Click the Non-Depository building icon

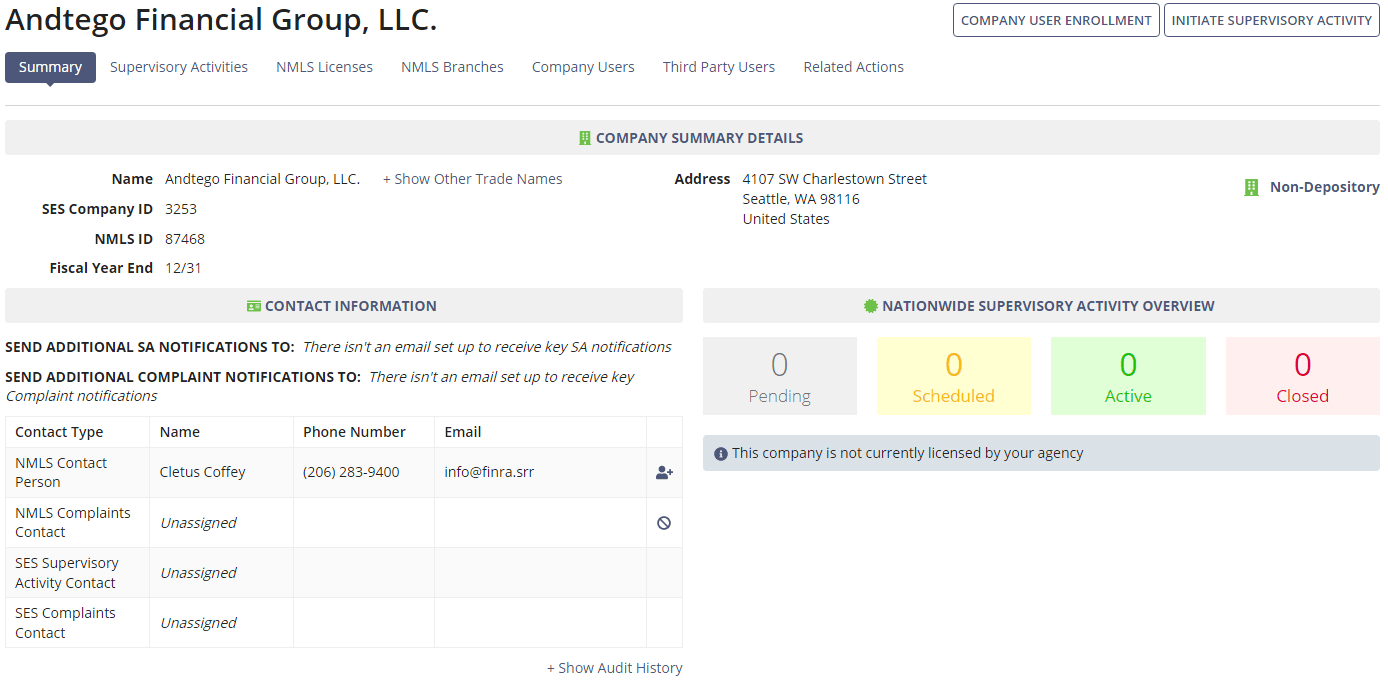click(x=1250, y=186)
